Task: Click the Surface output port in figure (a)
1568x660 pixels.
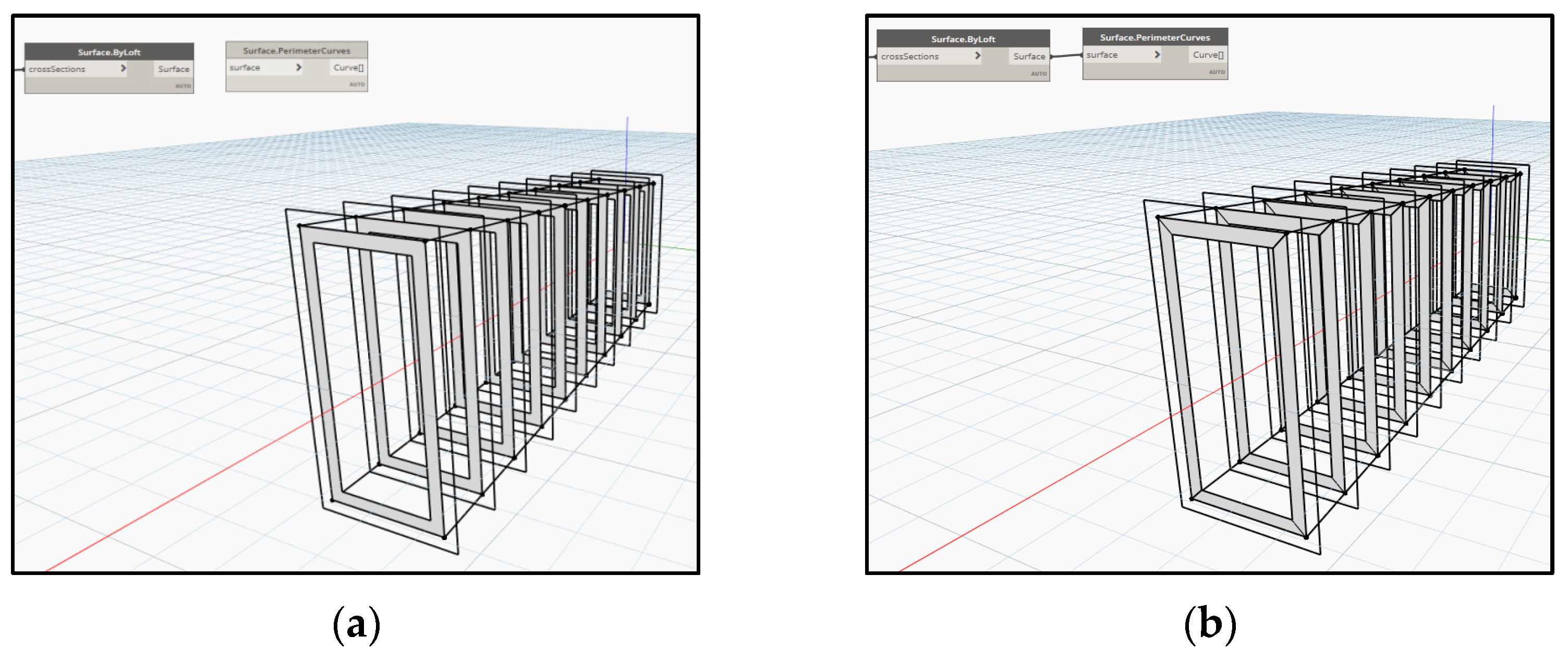Action: [x=174, y=69]
